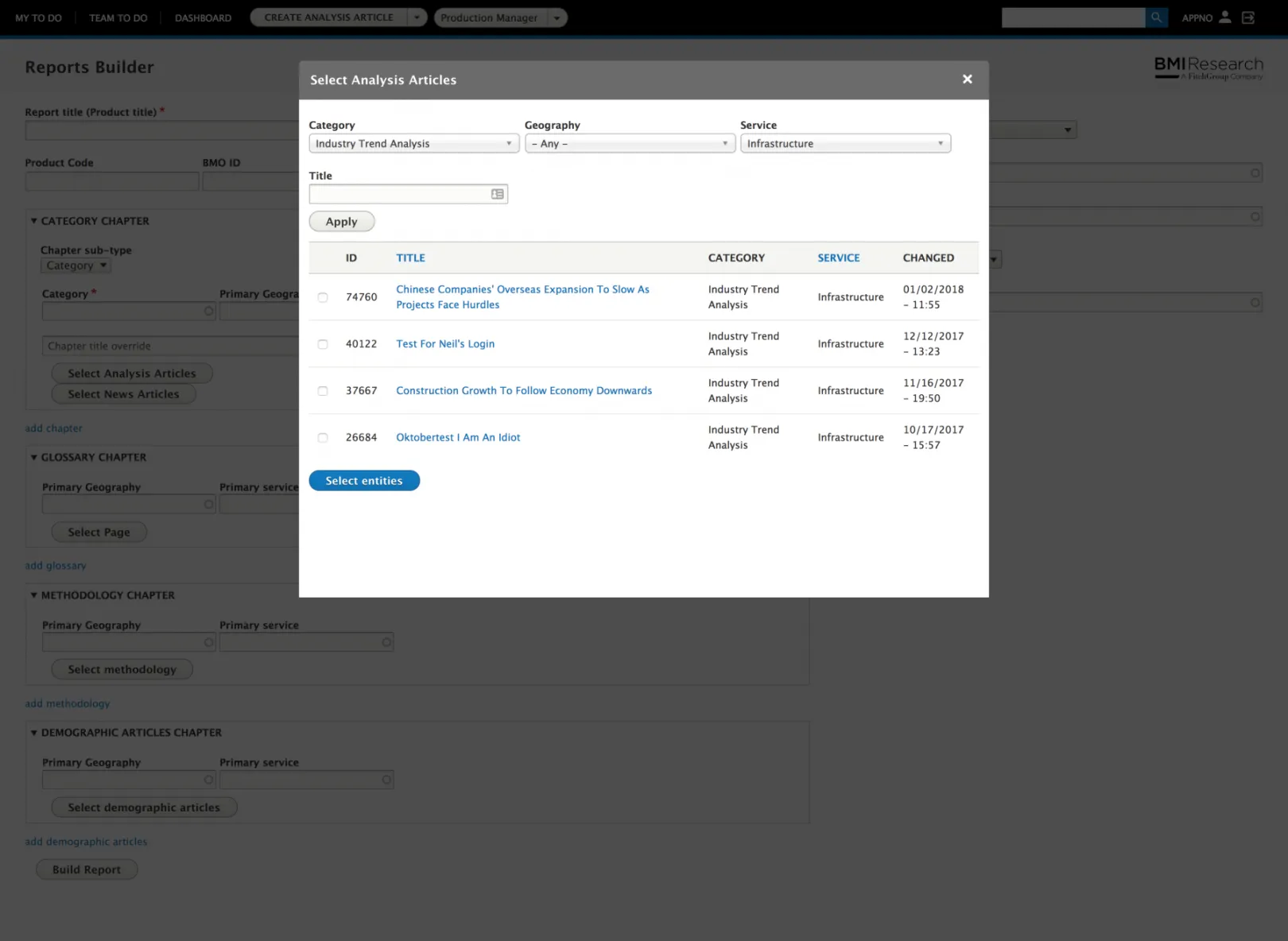Screen dimensions: 1288x941
Task: Sort the table by Service column
Action: tap(839, 258)
